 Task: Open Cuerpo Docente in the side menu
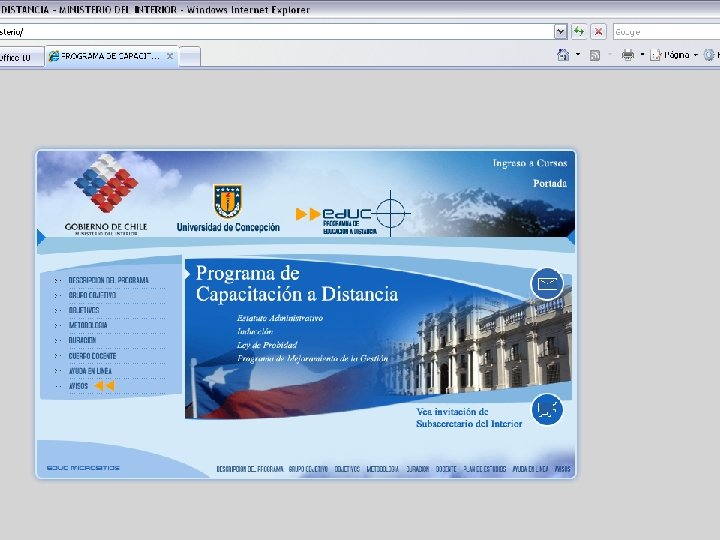[x=92, y=356]
